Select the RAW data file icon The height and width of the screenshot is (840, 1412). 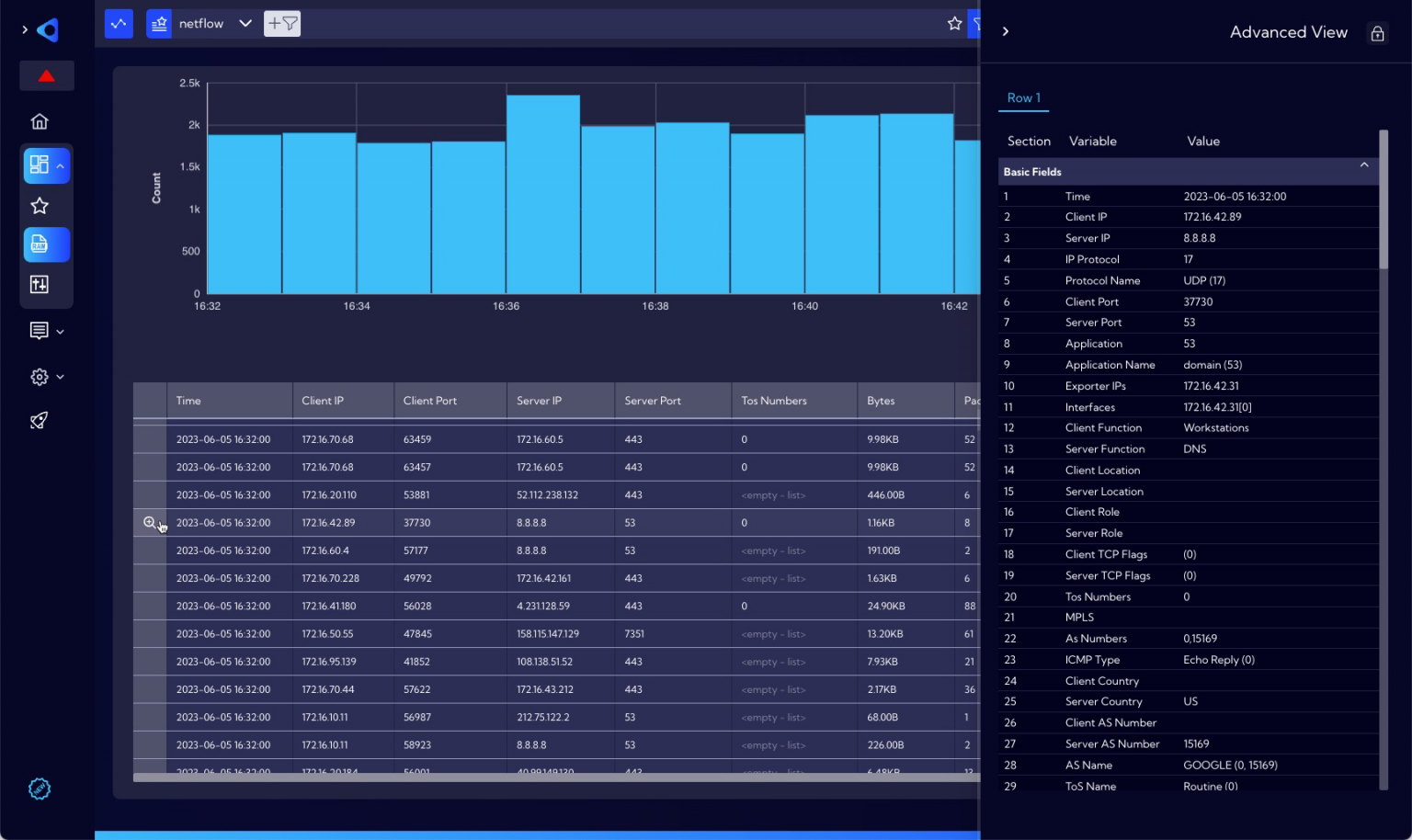pyautogui.click(x=40, y=244)
